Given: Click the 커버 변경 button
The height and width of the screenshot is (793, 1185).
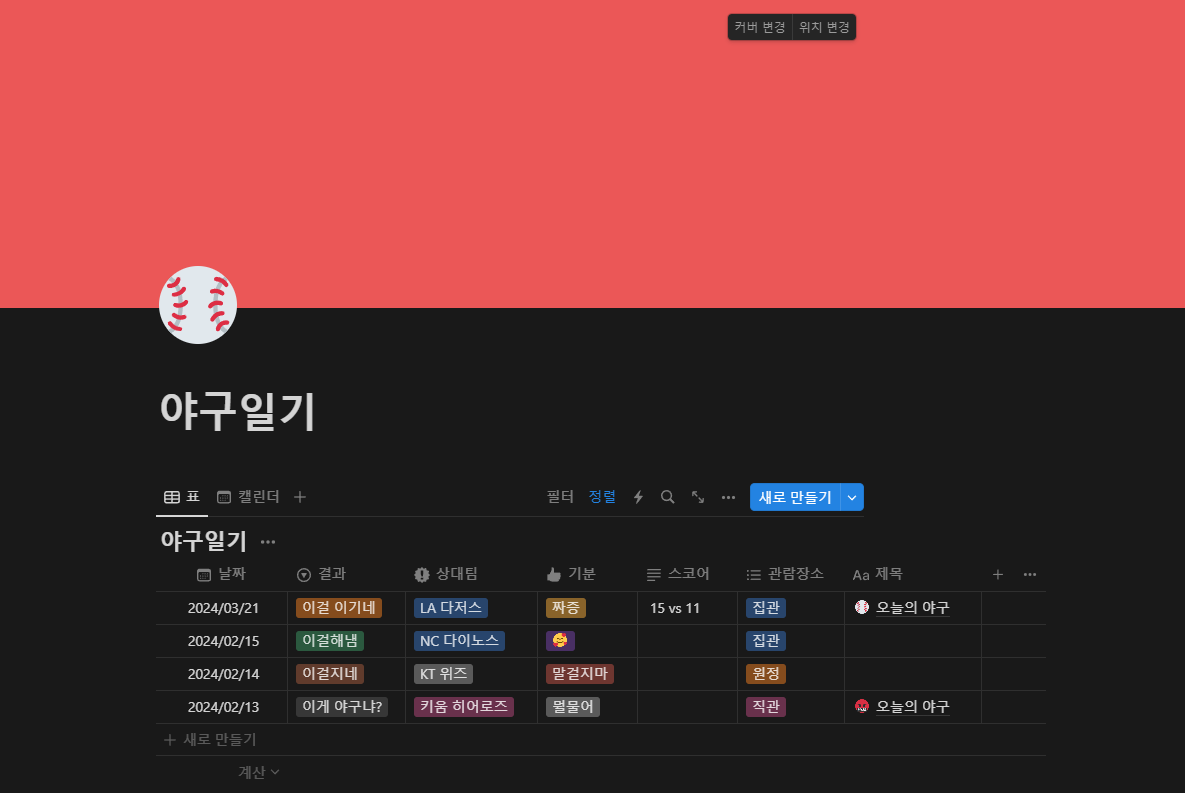Looking at the screenshot, I should click(760, 27).
